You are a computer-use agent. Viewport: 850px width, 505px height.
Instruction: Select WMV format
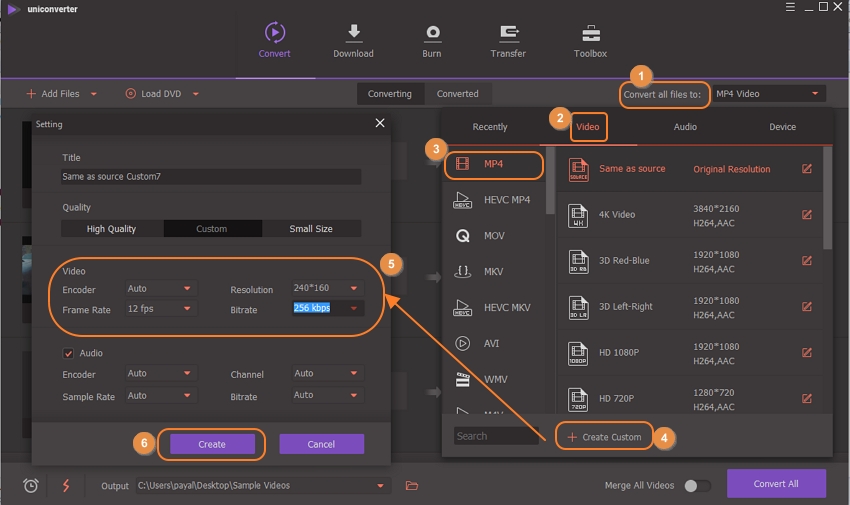(x=493, y=379)
